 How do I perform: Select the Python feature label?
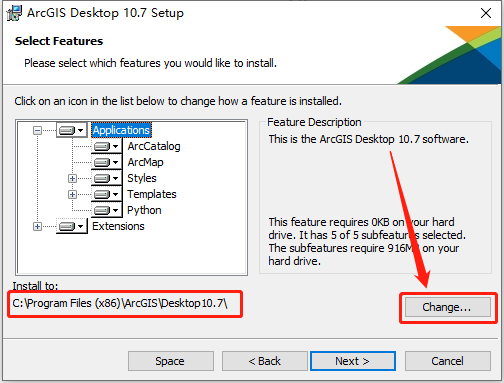tap(144, 210)
